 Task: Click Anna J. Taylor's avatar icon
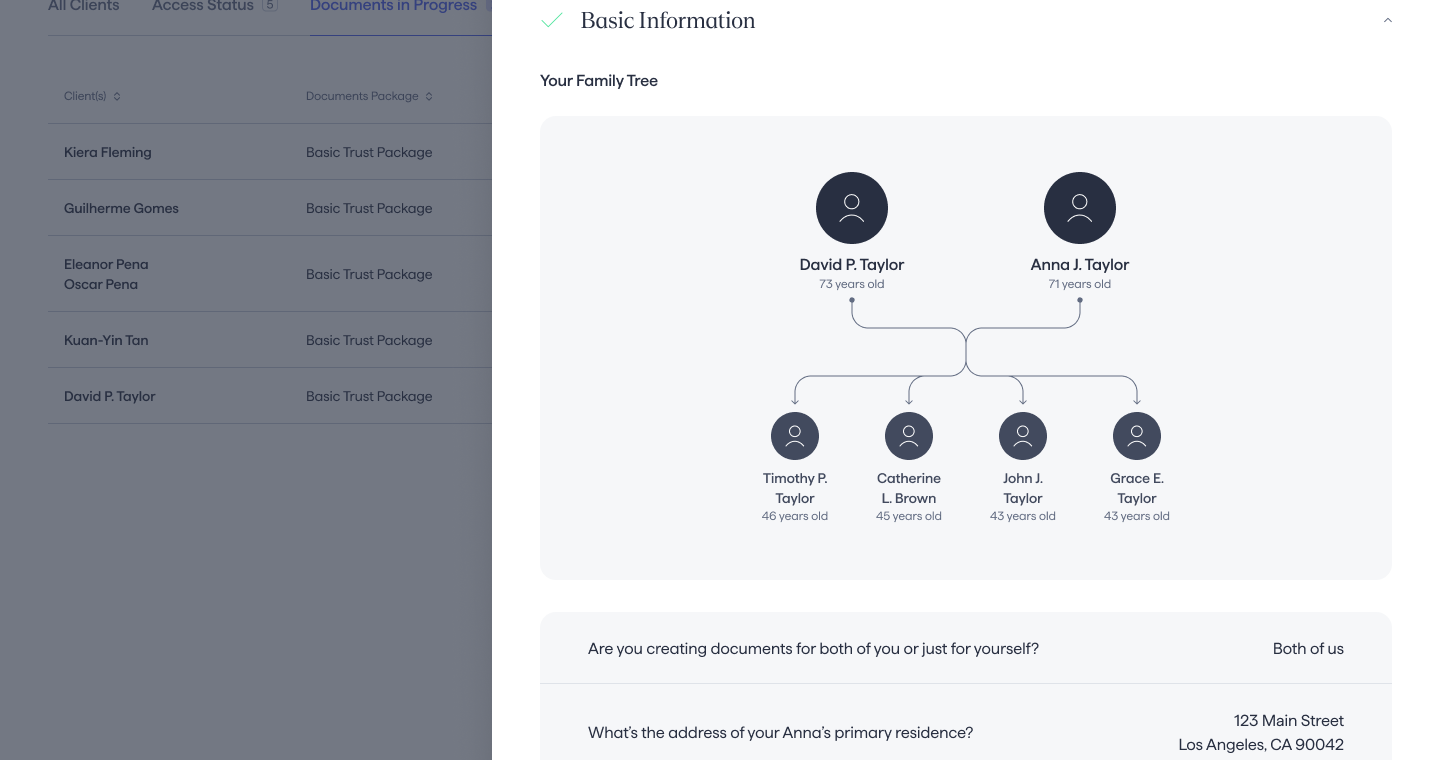1080,208
